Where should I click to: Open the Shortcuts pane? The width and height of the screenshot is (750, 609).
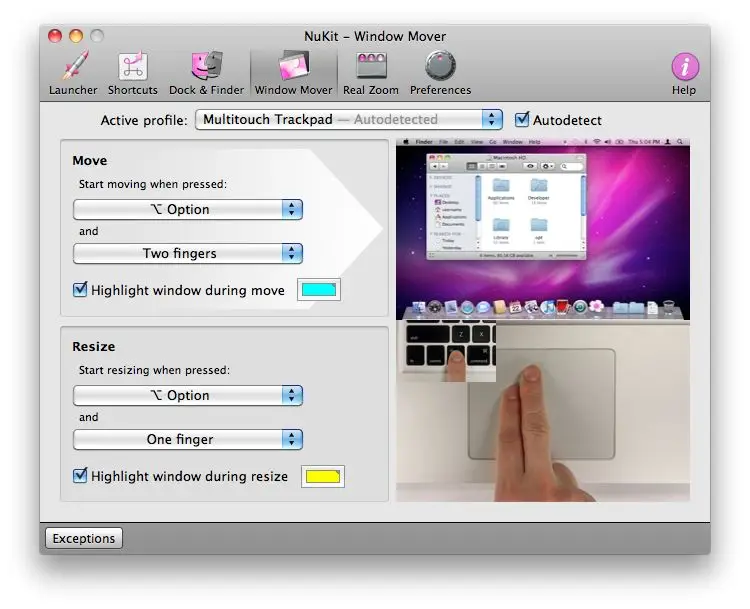point(132,73)
